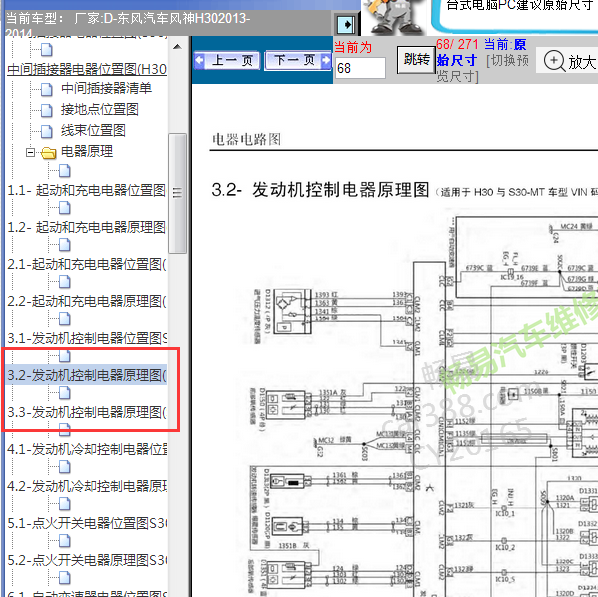Collapse the 电器原理 folder node
Screen dimensions: 598x597
tap(31, 153)
